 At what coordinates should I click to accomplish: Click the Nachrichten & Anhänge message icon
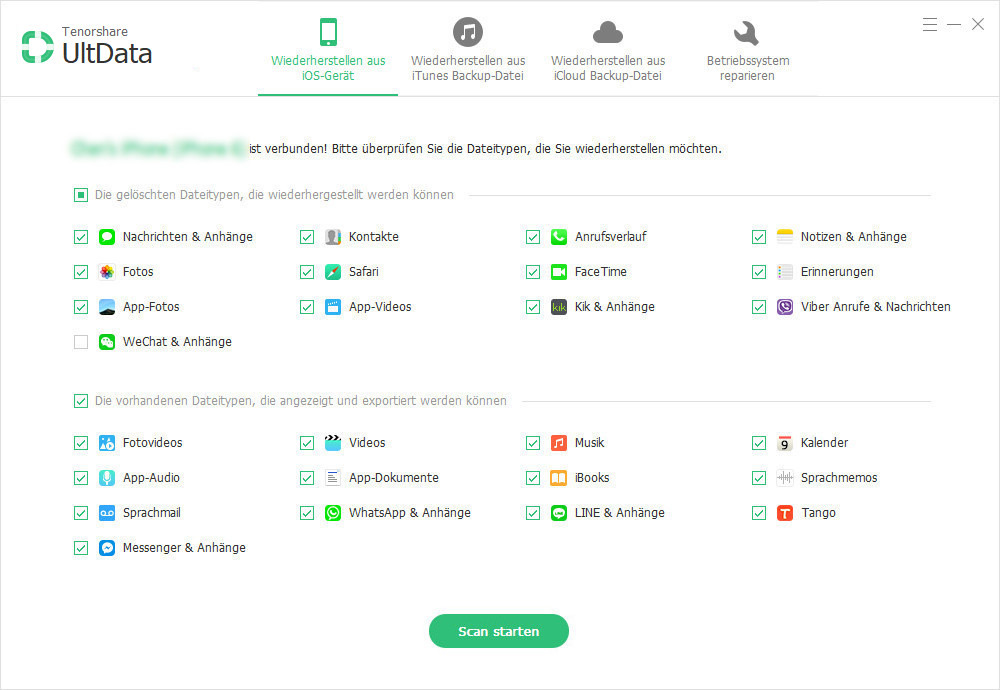(x=107, y=237)
